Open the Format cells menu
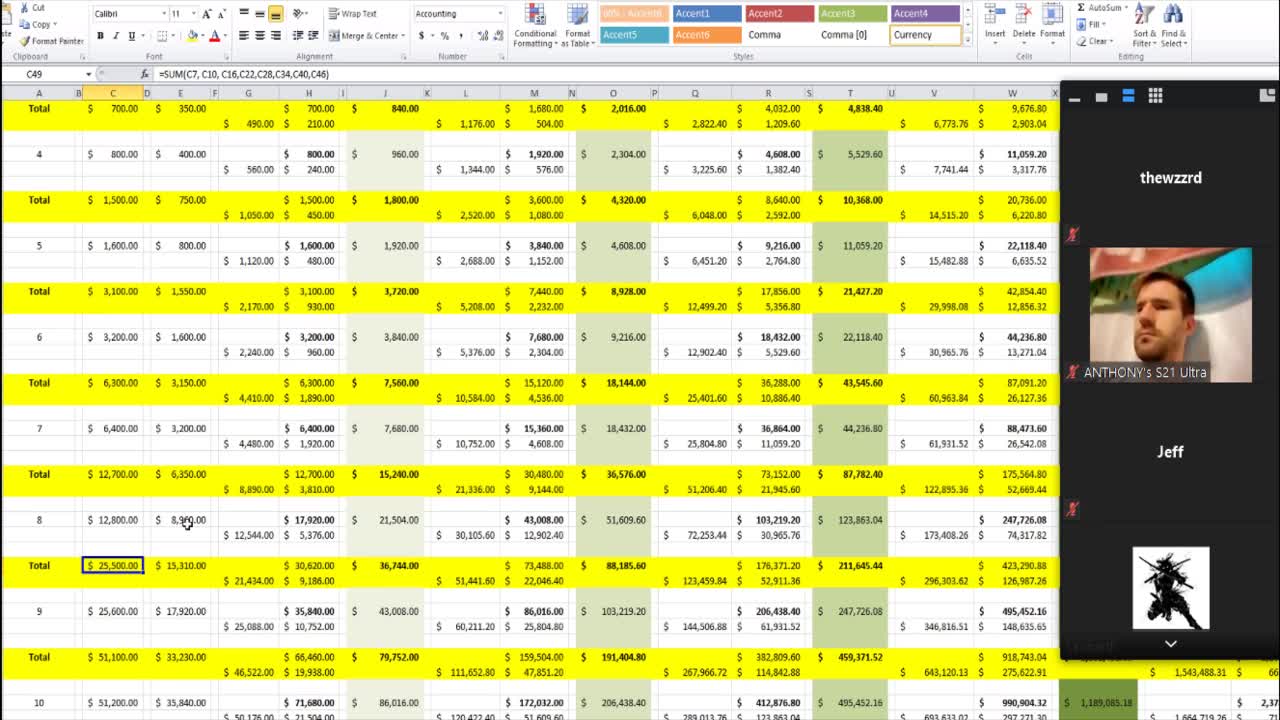 tap(1052, 24)
